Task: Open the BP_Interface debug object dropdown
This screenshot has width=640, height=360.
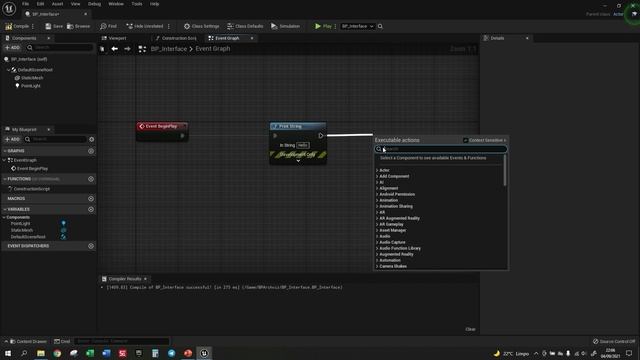Action: tap(358, 26)
